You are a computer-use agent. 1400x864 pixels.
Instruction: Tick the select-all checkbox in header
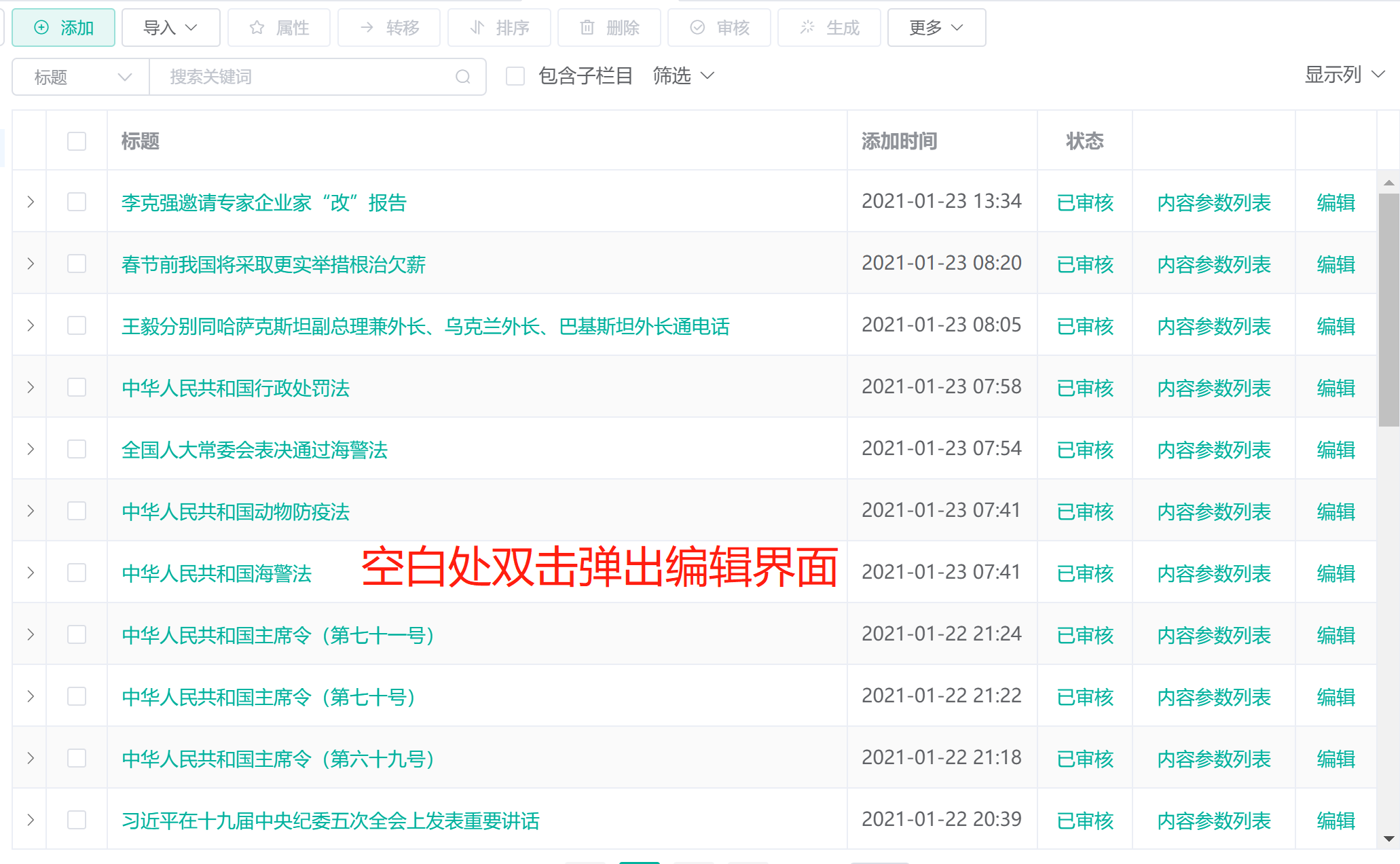click(77, 141)
